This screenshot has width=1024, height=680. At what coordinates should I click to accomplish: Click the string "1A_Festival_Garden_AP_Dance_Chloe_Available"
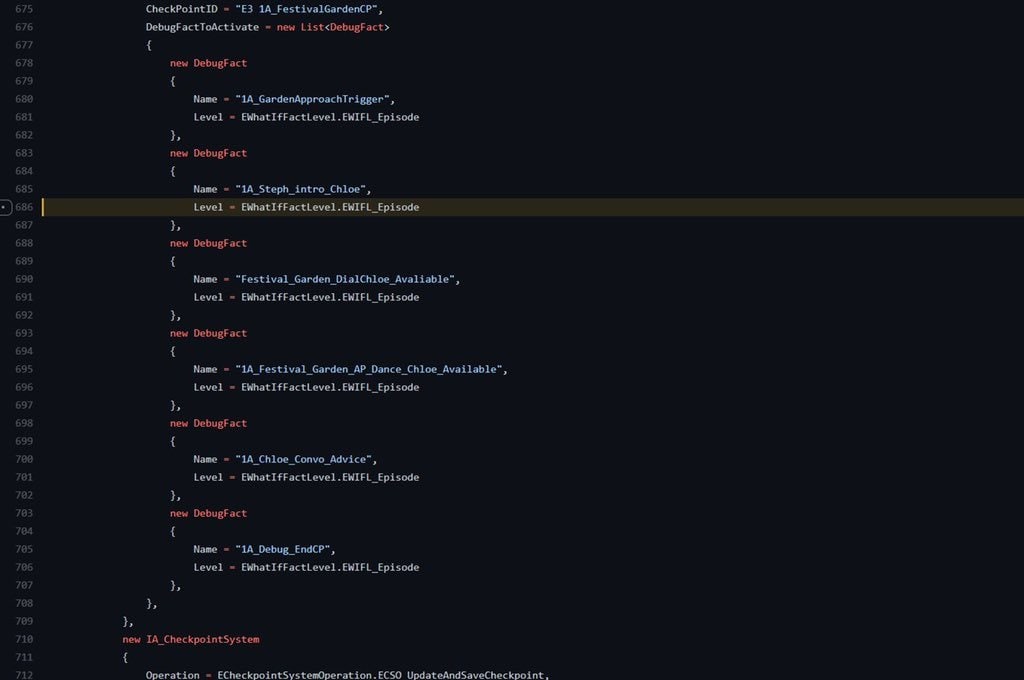click(369, 369)
